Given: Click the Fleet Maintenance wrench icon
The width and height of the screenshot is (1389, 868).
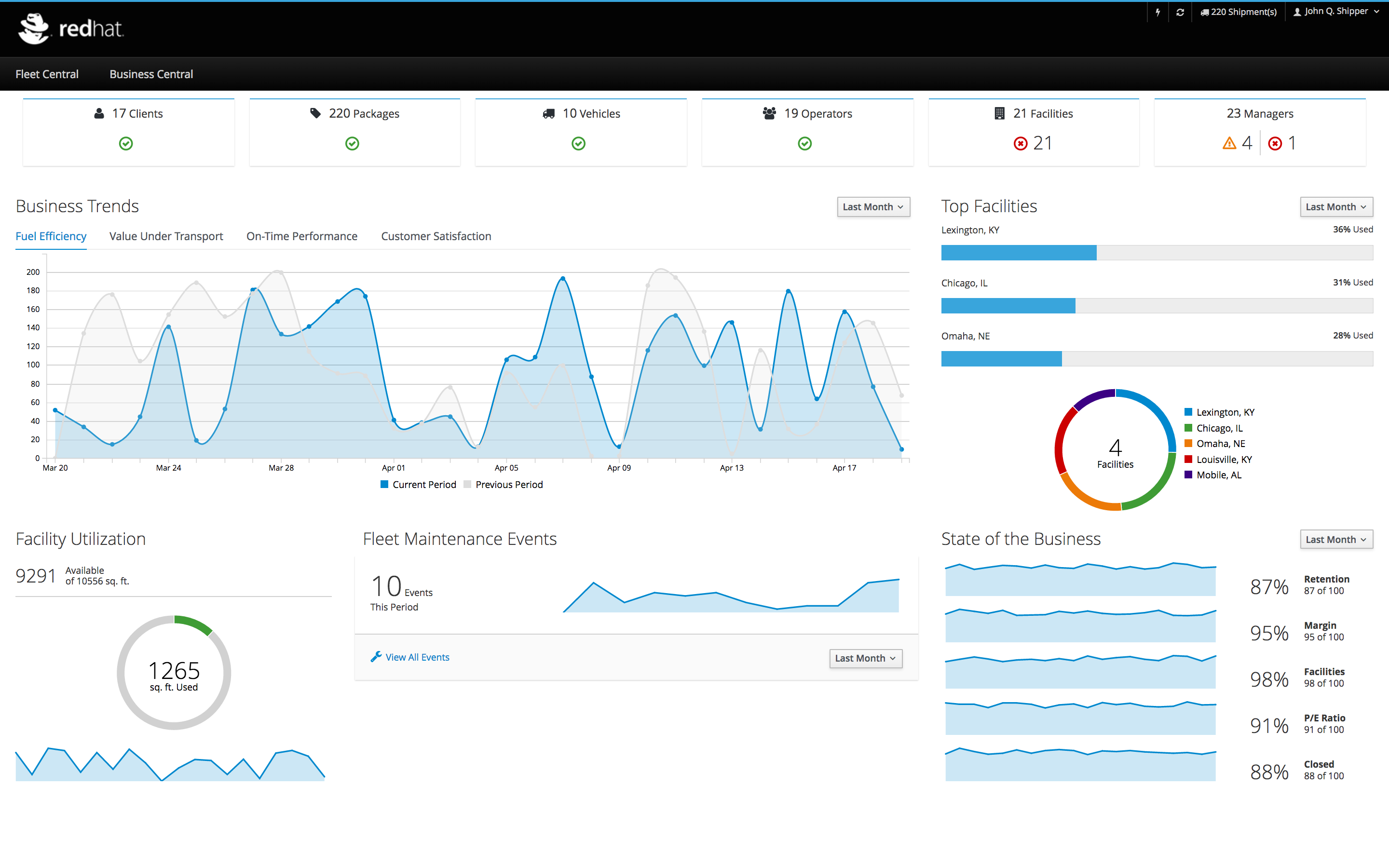Looking at the screenshot, I should click(376, 657).
